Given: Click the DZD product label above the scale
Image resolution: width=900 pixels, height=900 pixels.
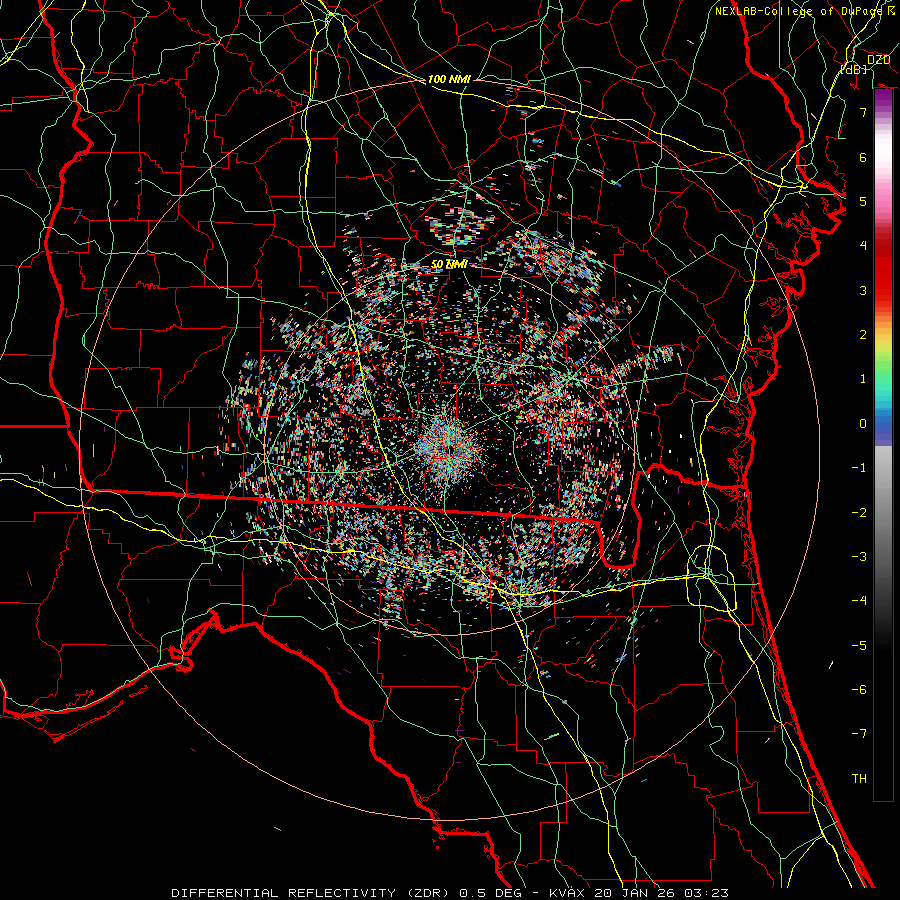Looking at the screenshot, I should [x=878, y=60].
